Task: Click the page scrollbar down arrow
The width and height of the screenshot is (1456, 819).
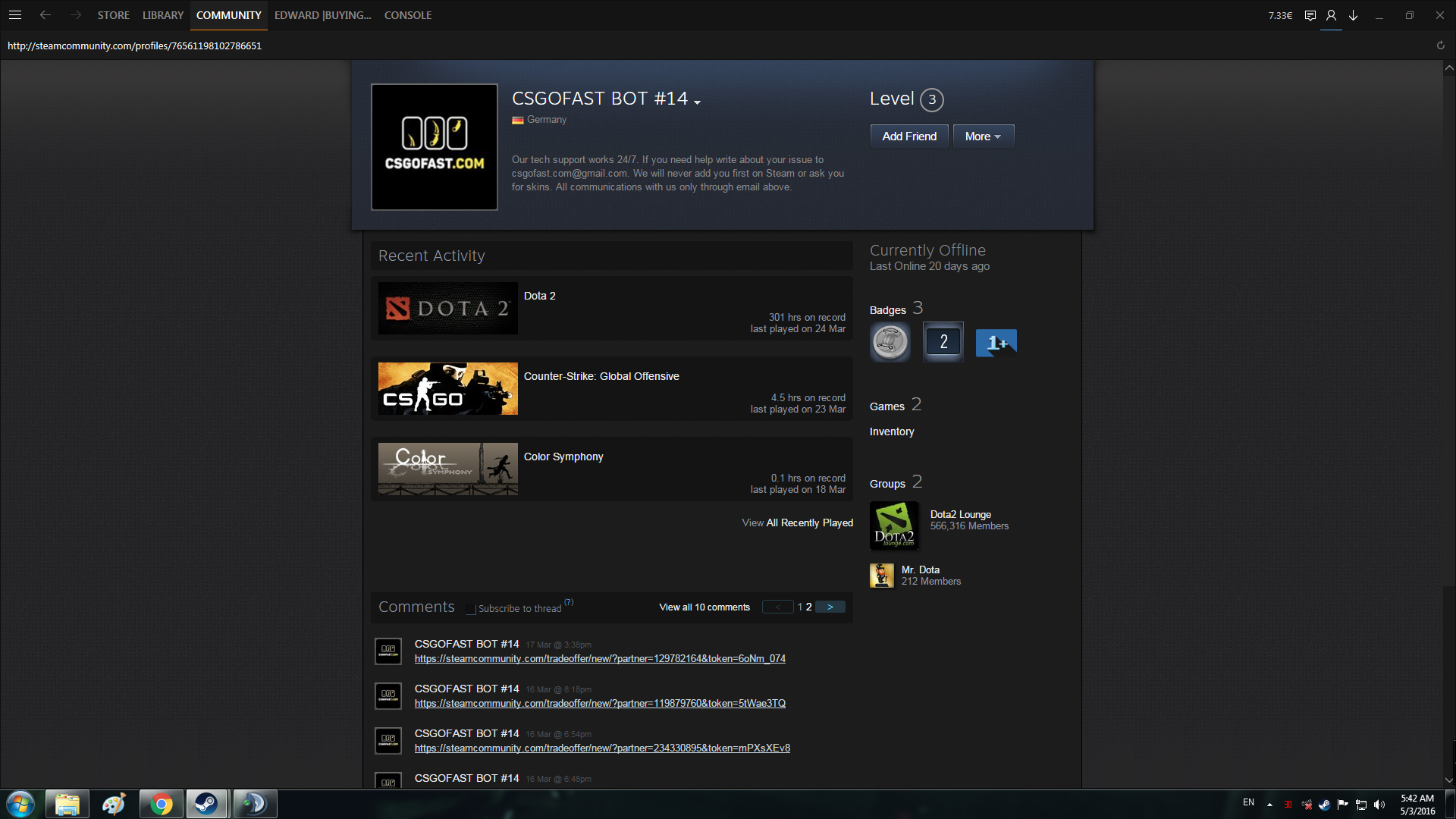Action: 1448,780
